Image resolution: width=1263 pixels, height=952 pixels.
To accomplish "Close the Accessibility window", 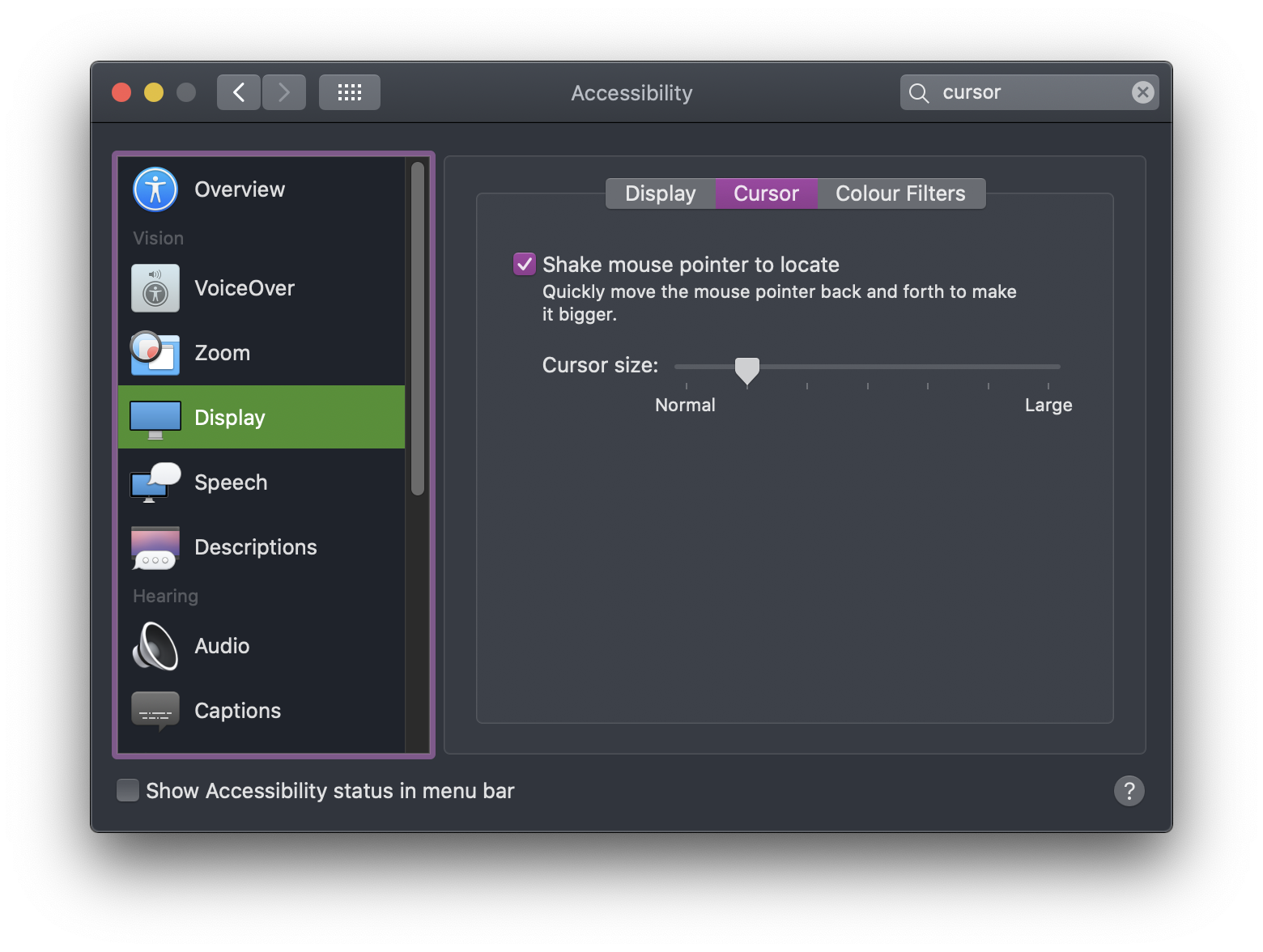I will click(x=121, y=92).
